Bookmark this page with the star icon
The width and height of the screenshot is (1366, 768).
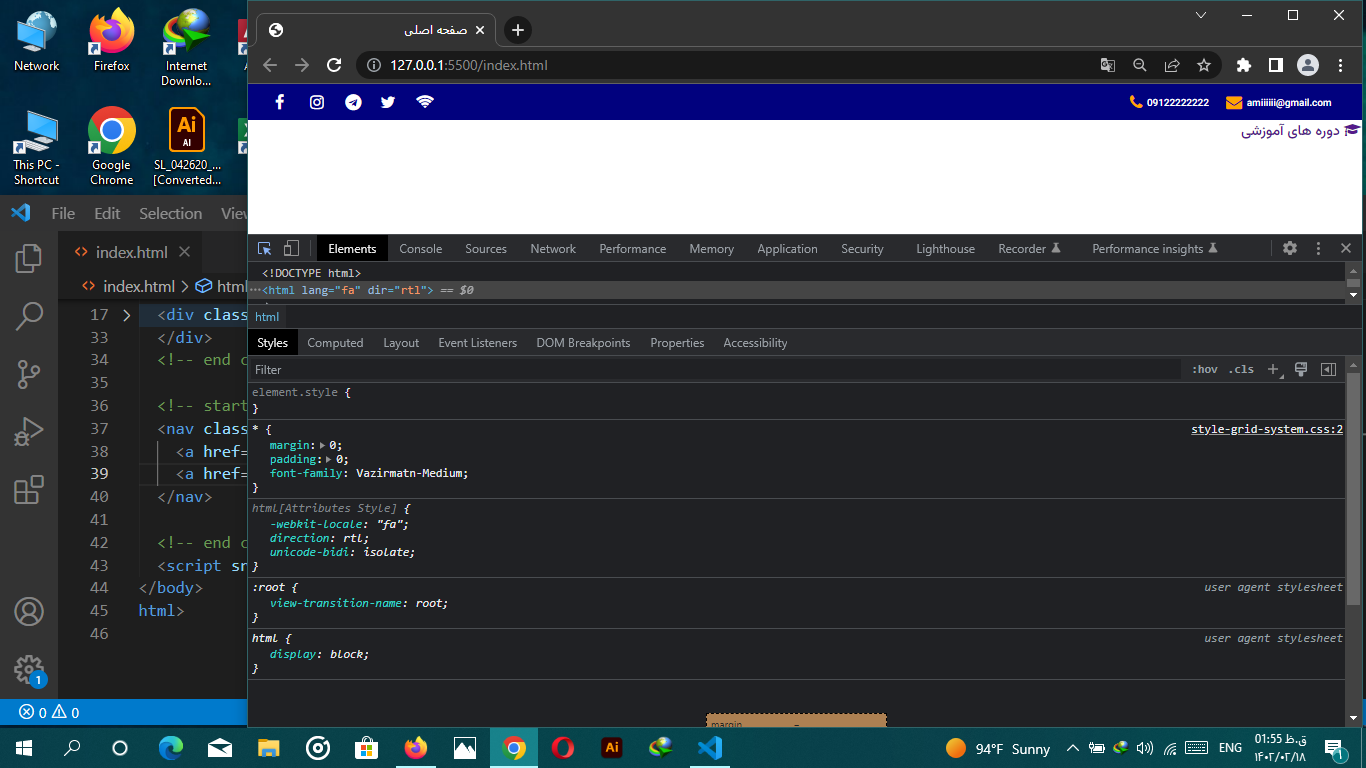(1204, 65)
